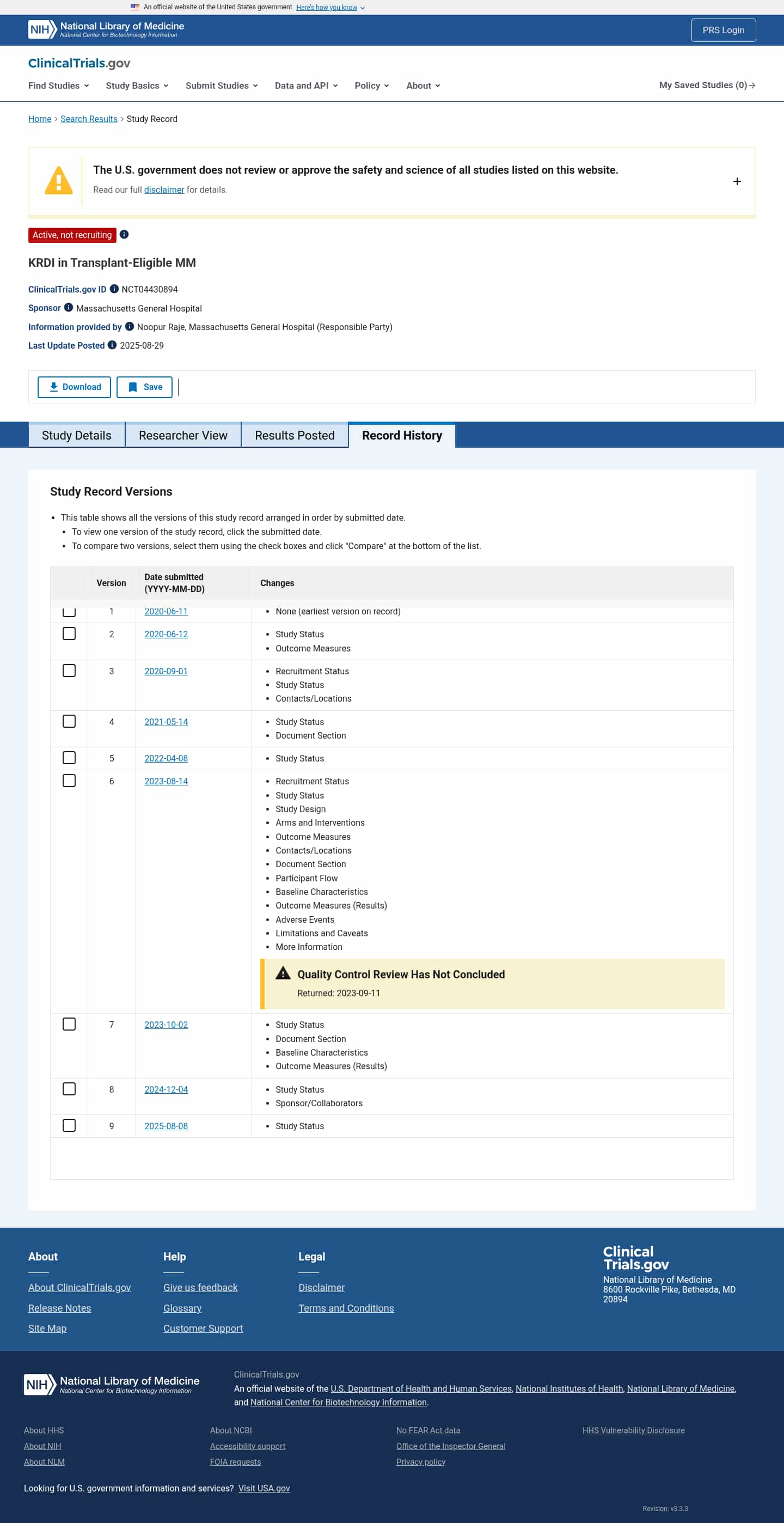The image size is (784, 1523).
Task: View version submitted 2023-08-14
Action: click(166, 781)
